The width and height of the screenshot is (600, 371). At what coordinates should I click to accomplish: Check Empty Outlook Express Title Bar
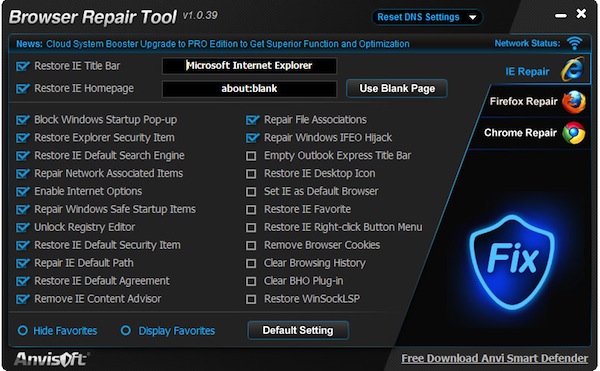[x=251, y=156]
